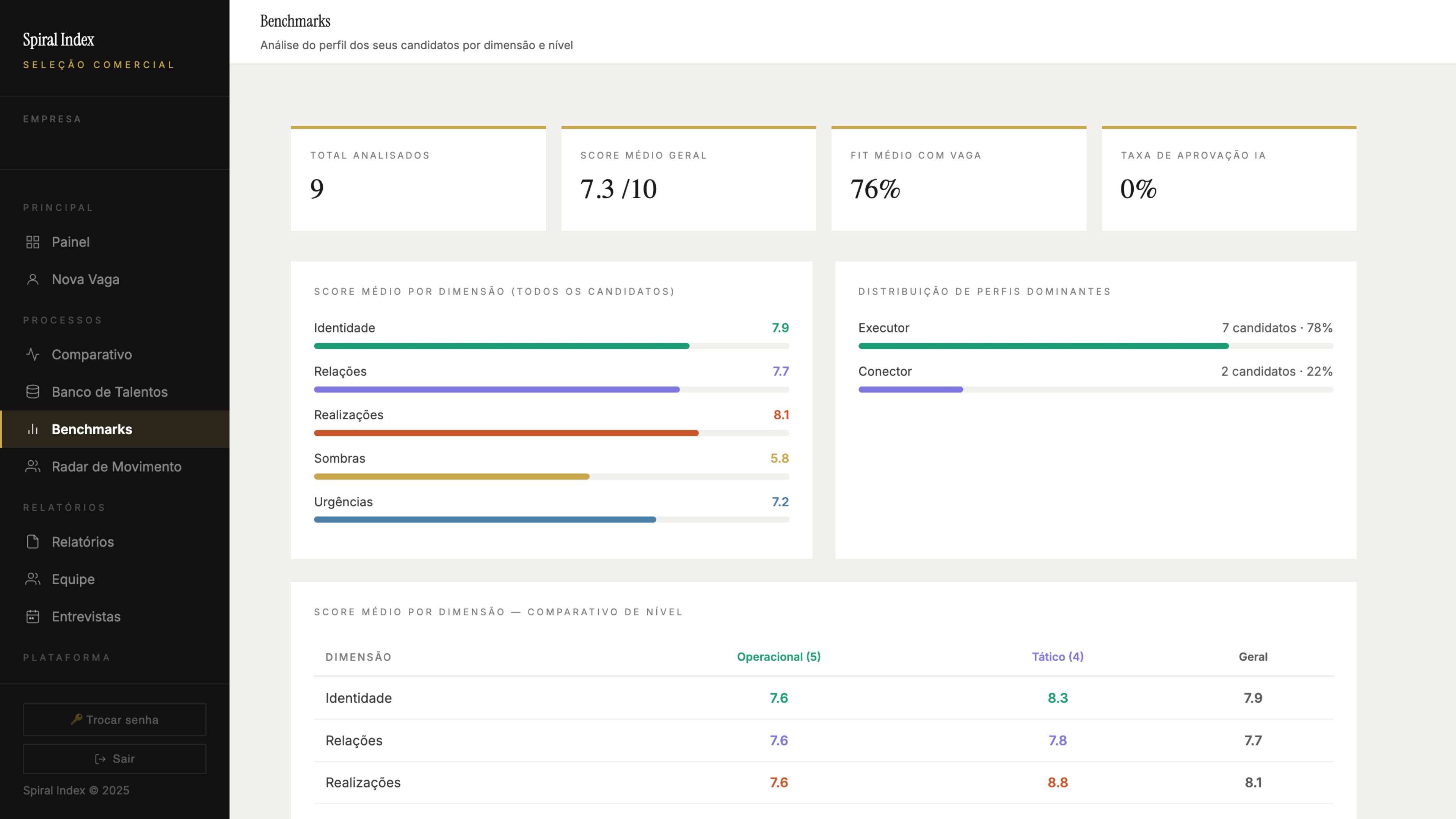Click the Benchmarks bar chart icon
Screen dimensions: 1456x819
[33, 429]
